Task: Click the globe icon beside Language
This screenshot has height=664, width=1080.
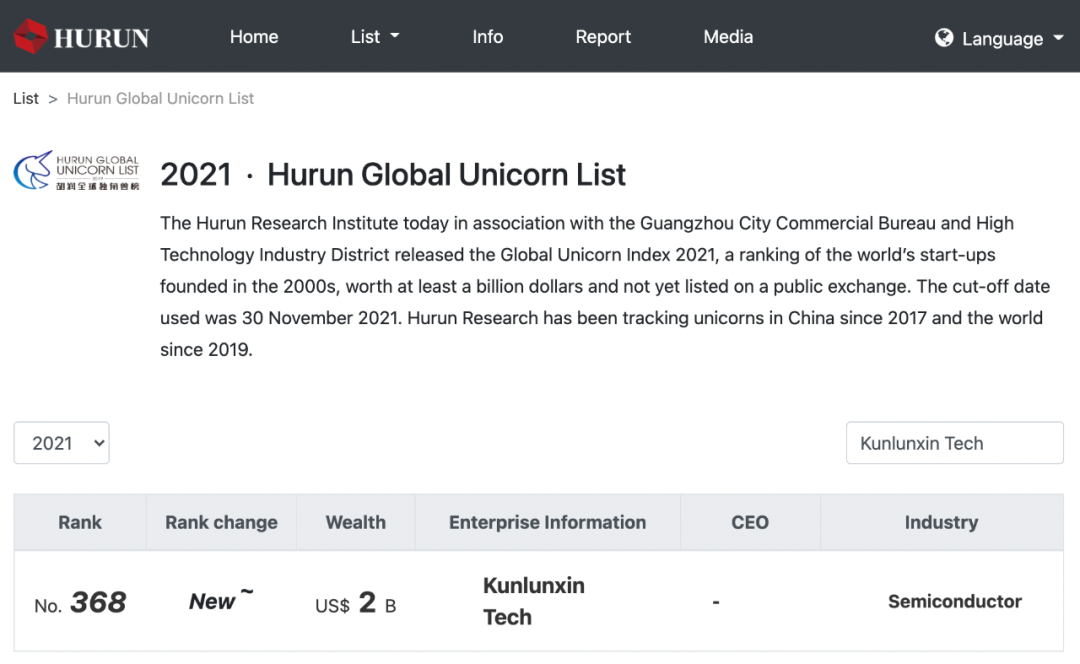Action: pyautogui.click(x=944, y=38)
